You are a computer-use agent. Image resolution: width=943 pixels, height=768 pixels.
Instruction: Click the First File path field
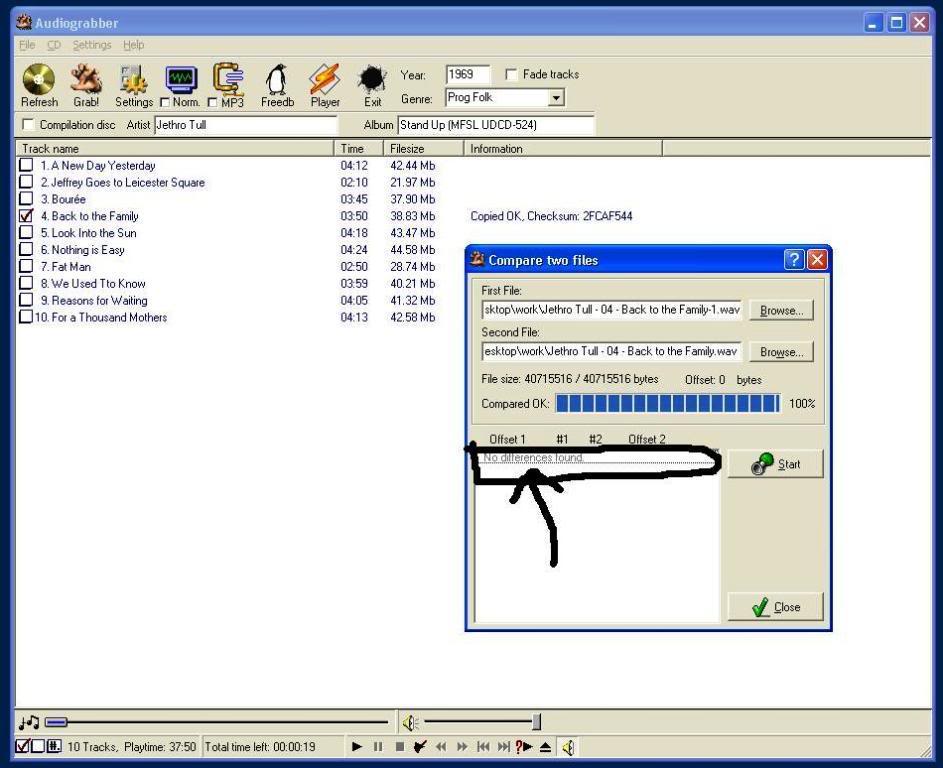click(x=612, y=310)
